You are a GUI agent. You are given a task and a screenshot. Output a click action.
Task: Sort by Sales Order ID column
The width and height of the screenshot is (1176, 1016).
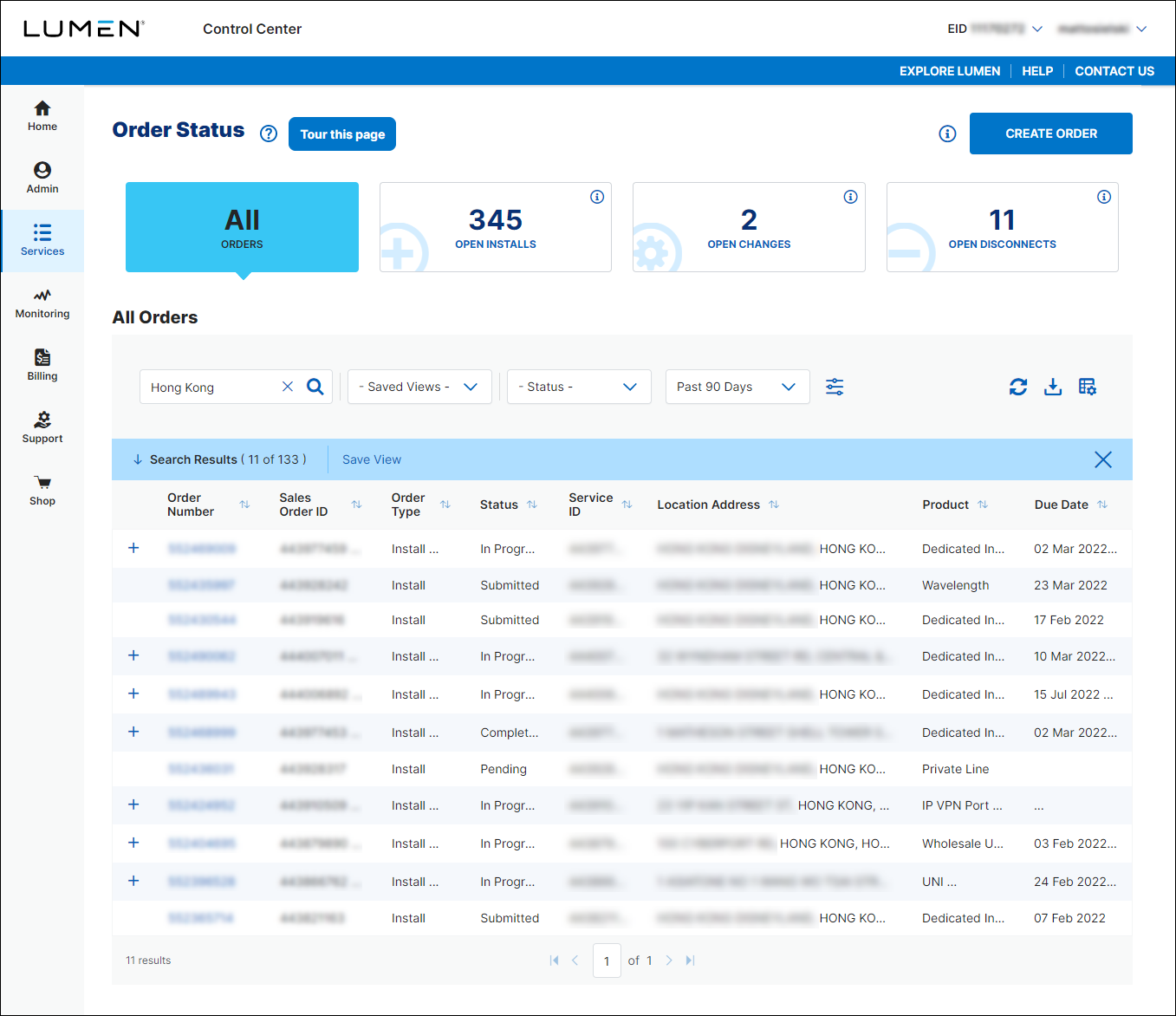[356, 505]
